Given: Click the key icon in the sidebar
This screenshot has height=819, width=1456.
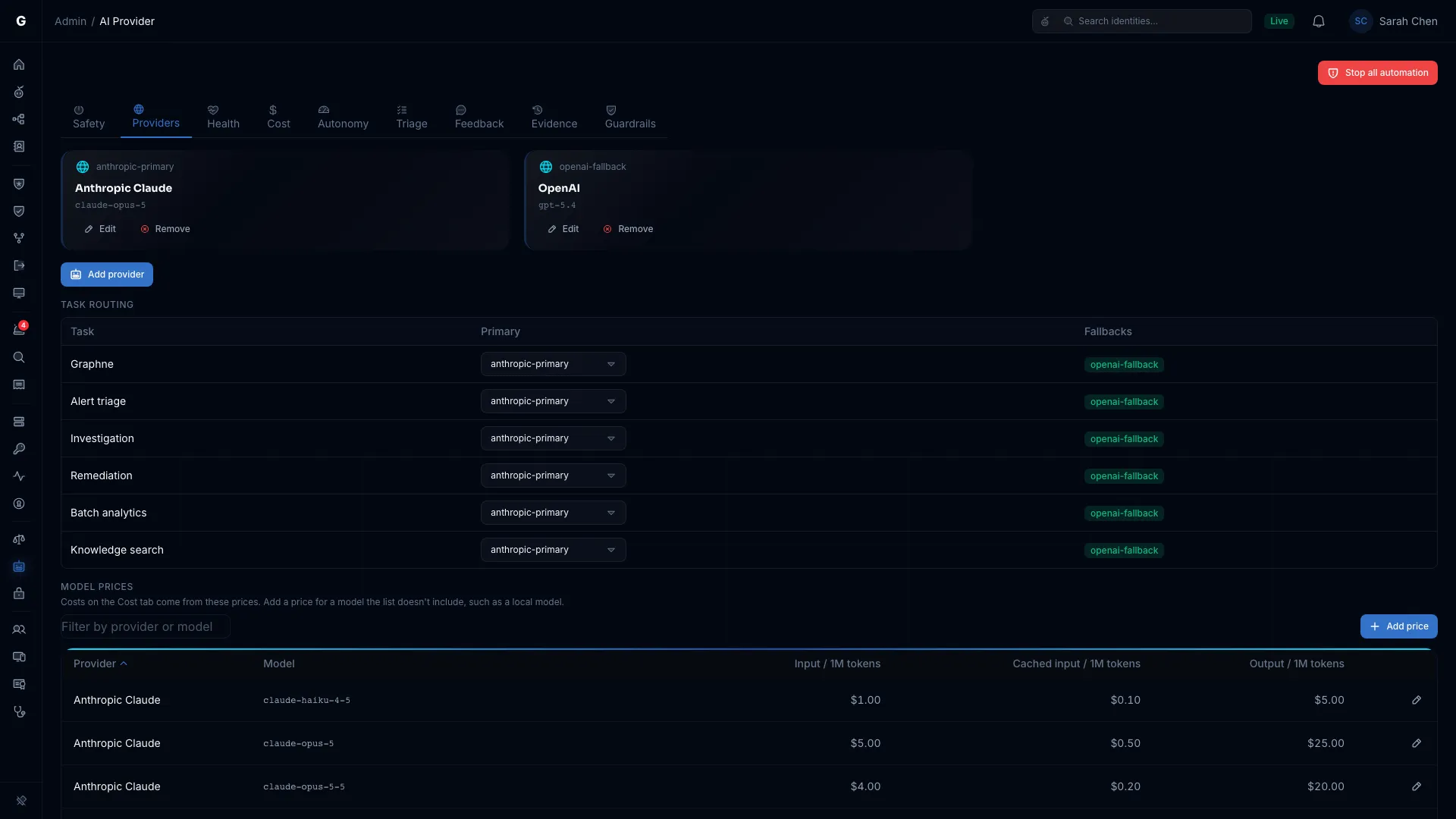Looking at the screenshot, I should [x=19, y=449].
